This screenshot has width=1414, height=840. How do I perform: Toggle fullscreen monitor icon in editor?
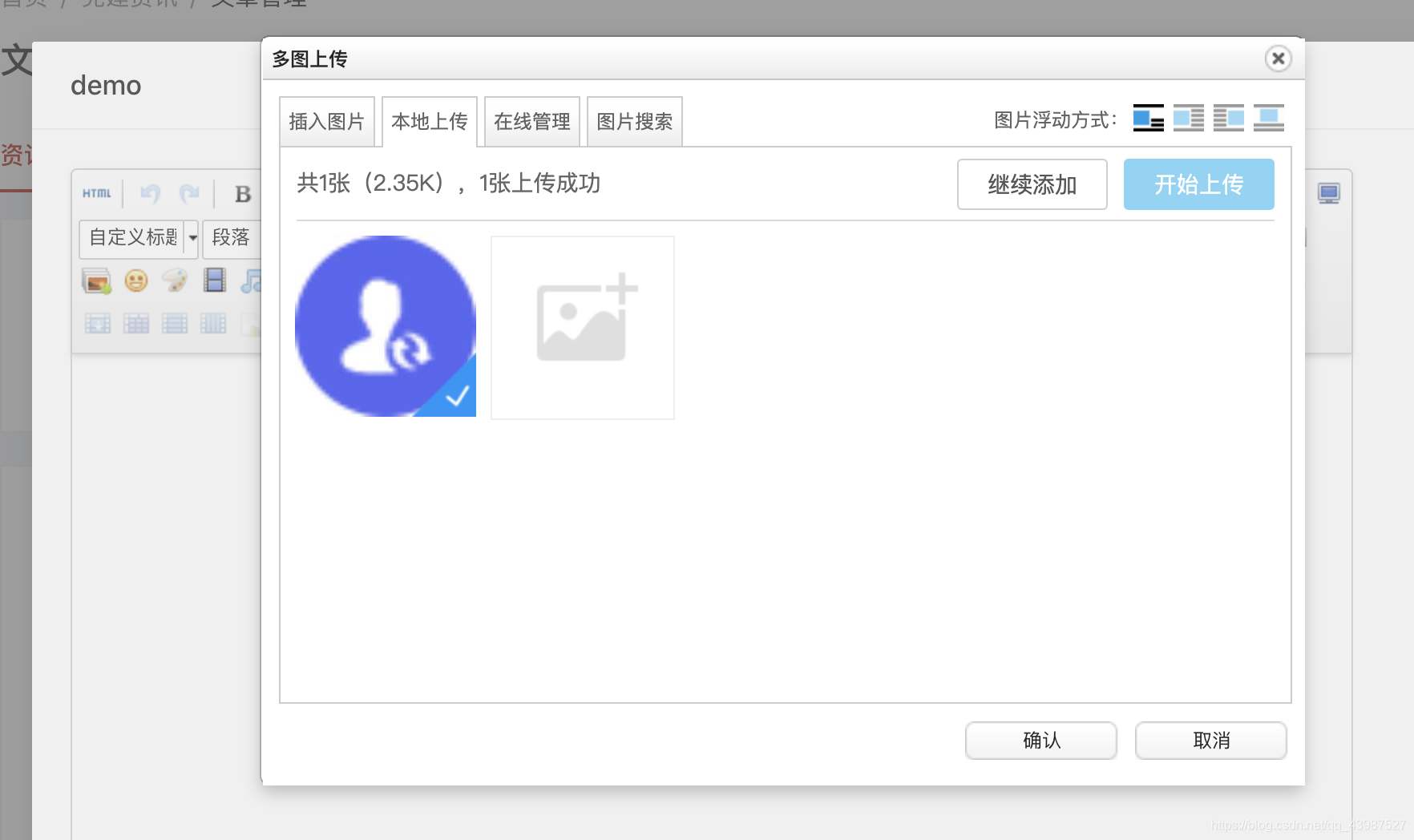click(1329, 193)
